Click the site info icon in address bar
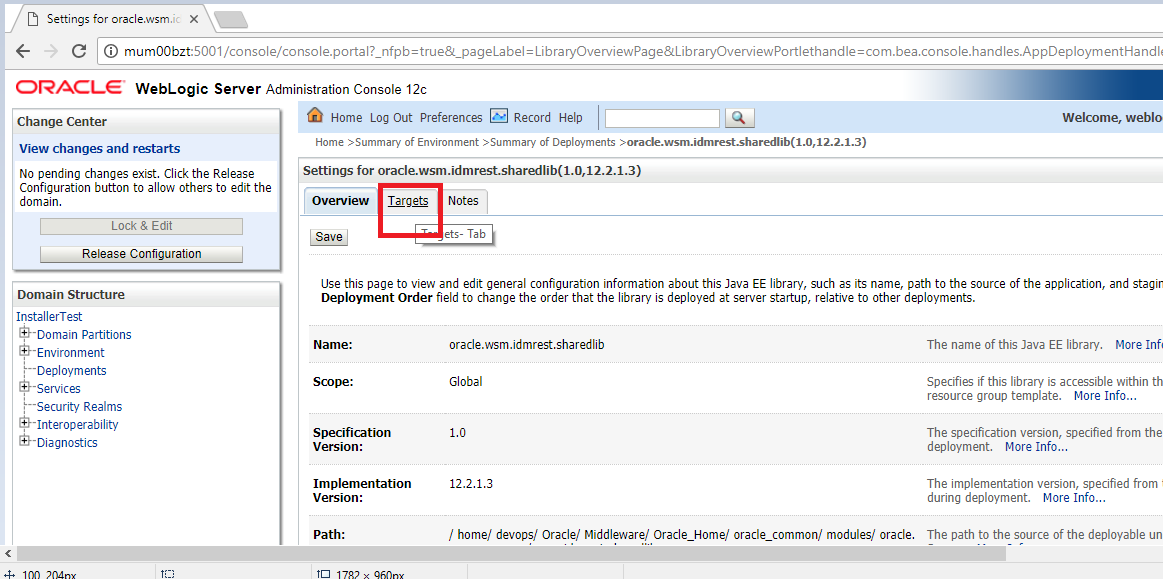 click(110, 51)
